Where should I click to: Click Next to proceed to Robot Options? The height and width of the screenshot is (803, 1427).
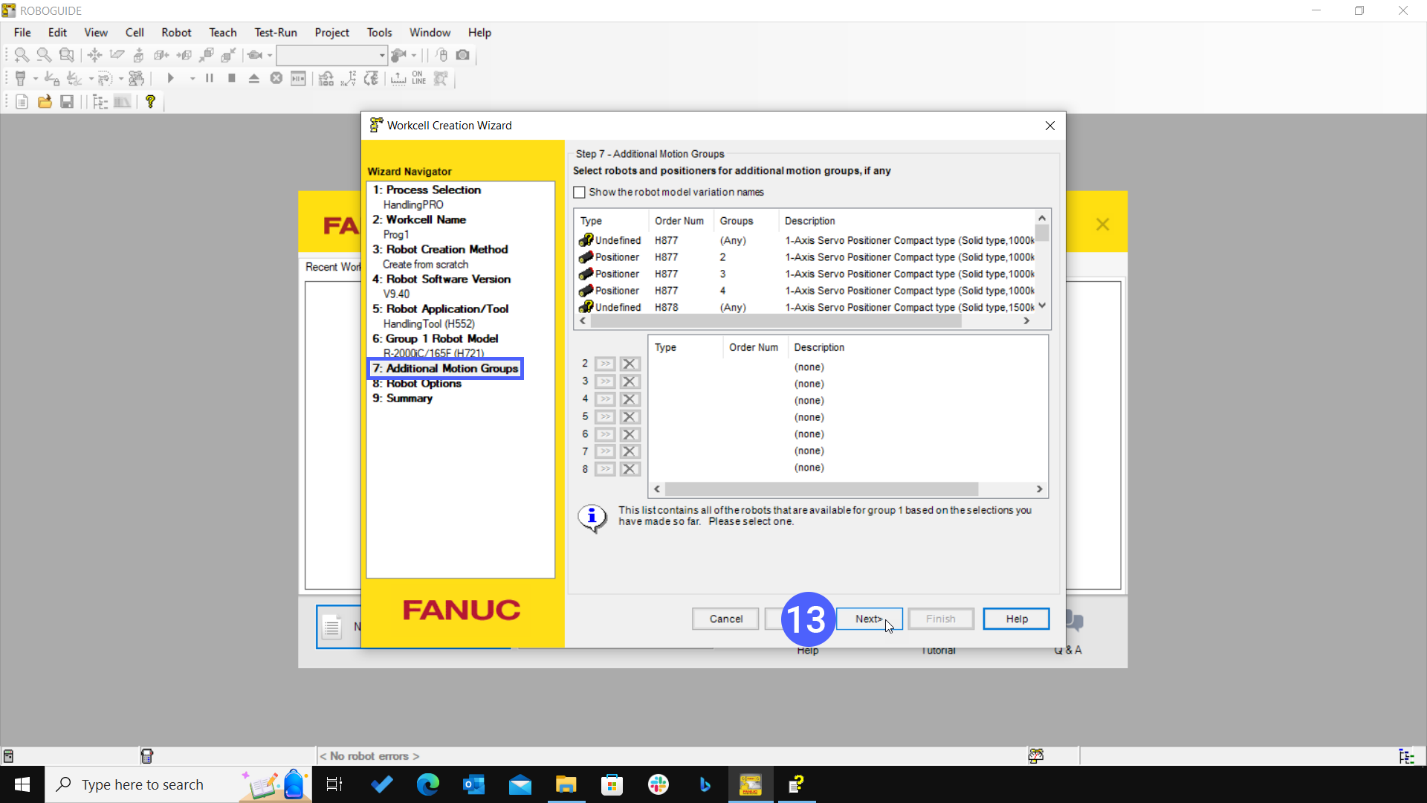868,618
